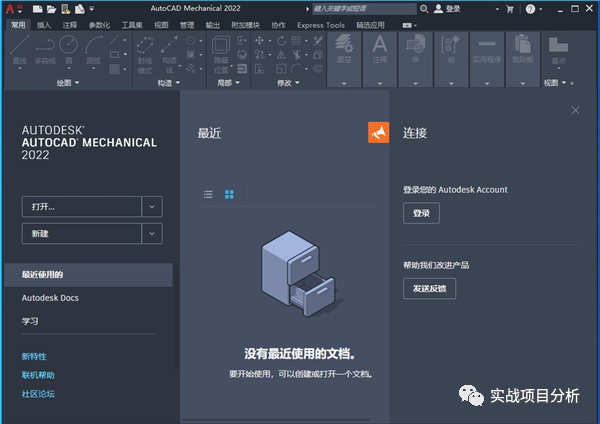Screen dimensions: 600x424
Task: Click the 新建 (New) button
Action: (82, 233)
